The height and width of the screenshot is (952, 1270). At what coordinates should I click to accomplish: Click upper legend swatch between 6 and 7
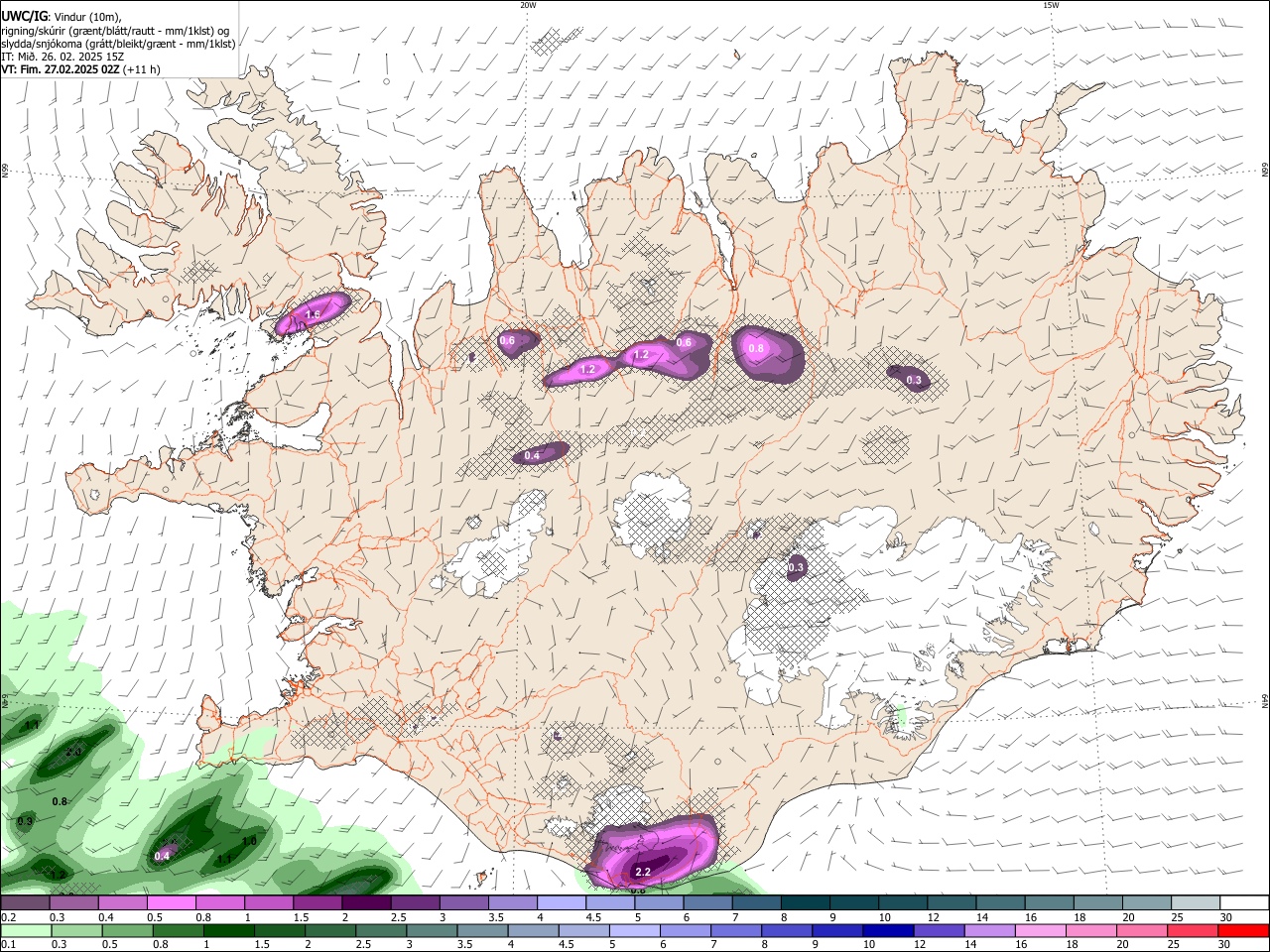tap(708, 903)
